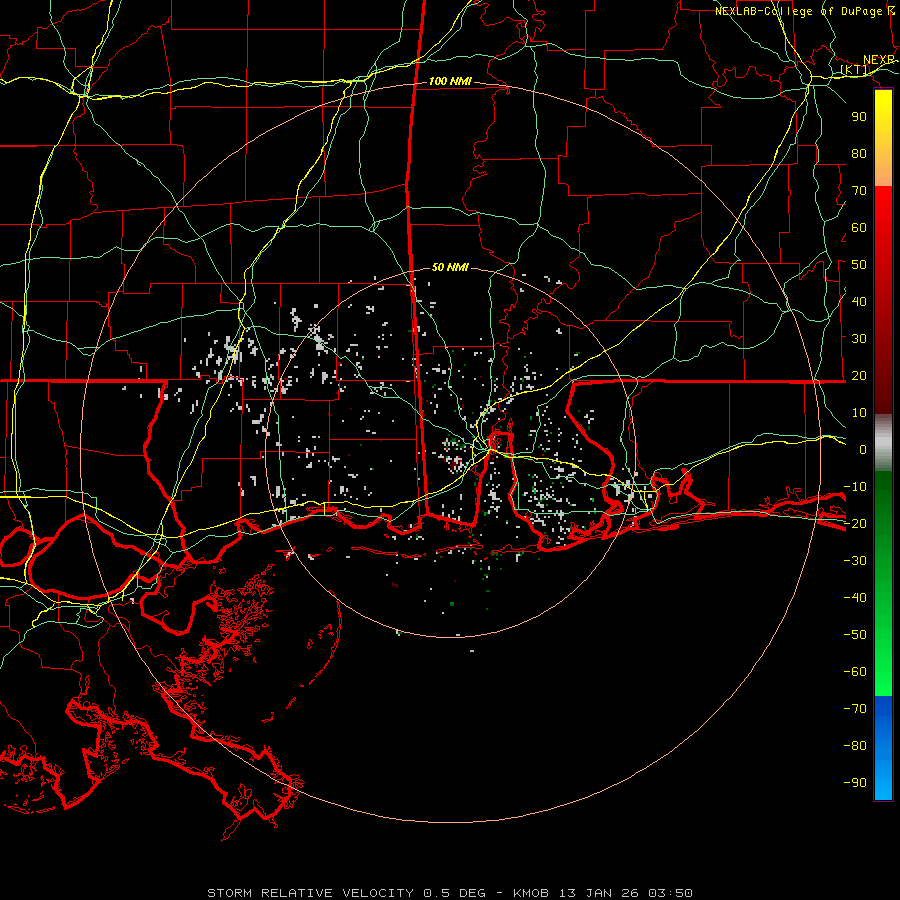This screenshot has height=900, width=900.
Task: Click the "KMOB" station ID in caption
Action: click(531, 893)
